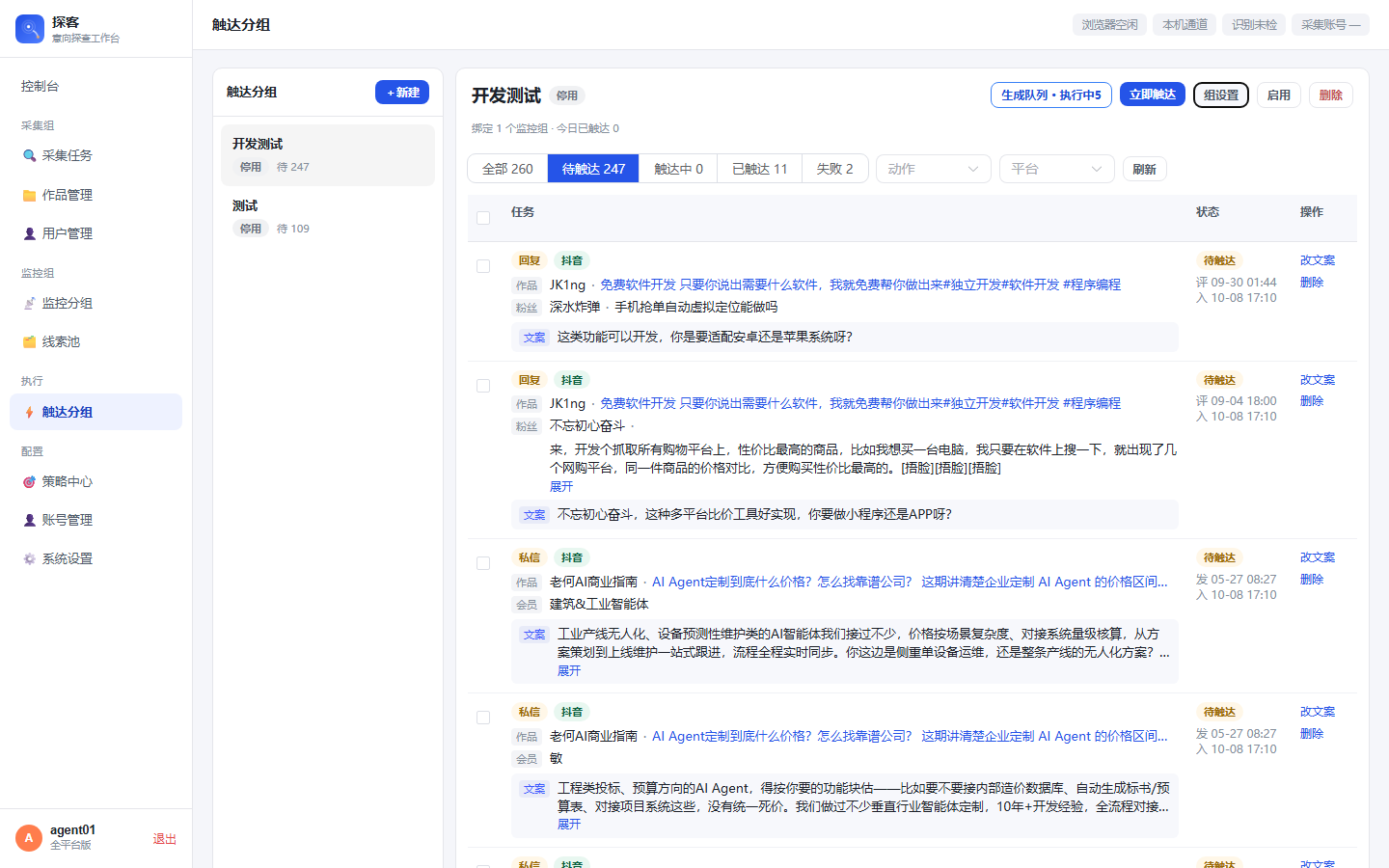Viewport: 1389px width, 868px height.
Task: Click 识别未检 status badge
Action: coord(1254,25)
